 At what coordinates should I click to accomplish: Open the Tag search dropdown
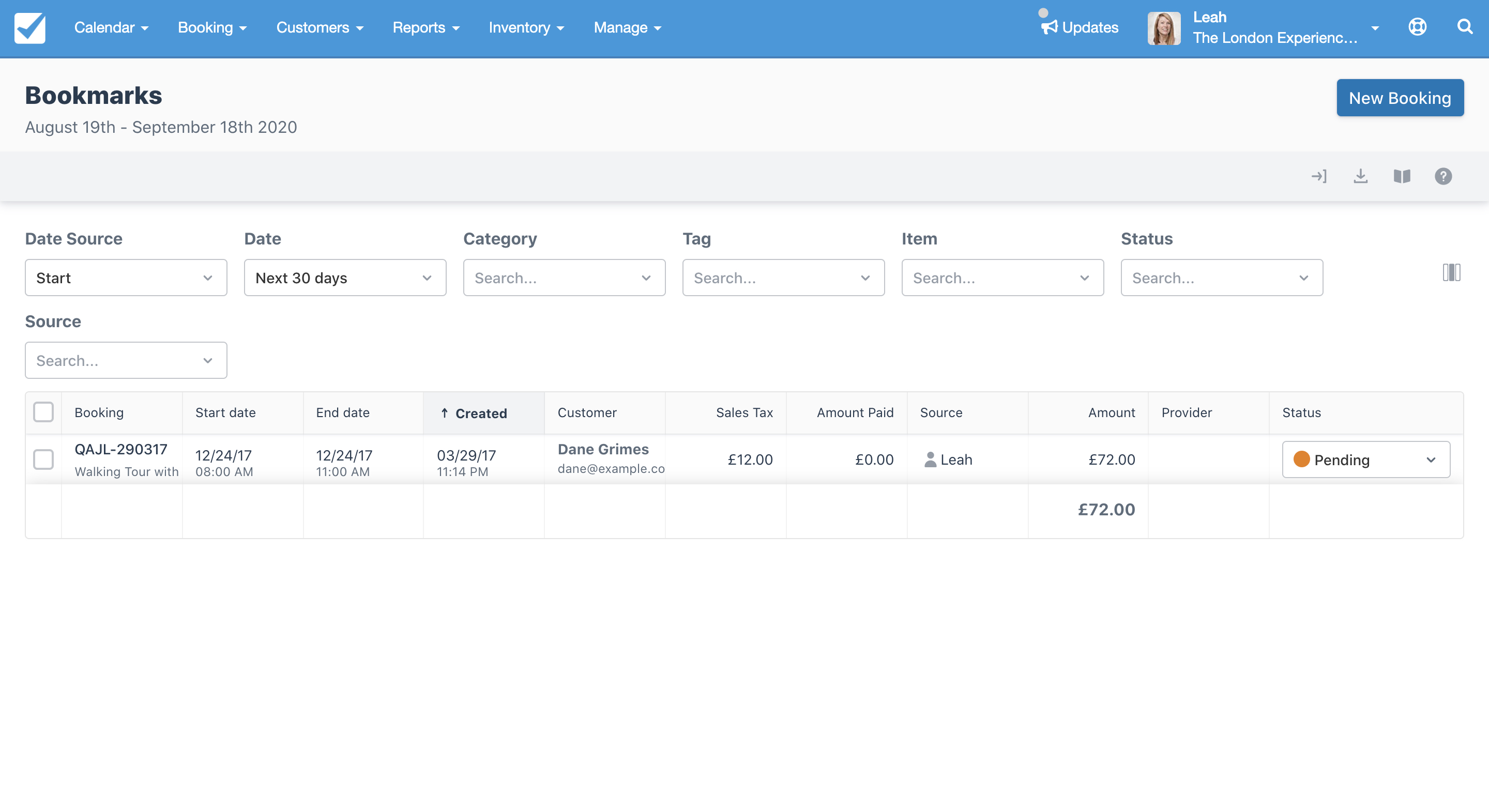[x=783, y=278]
